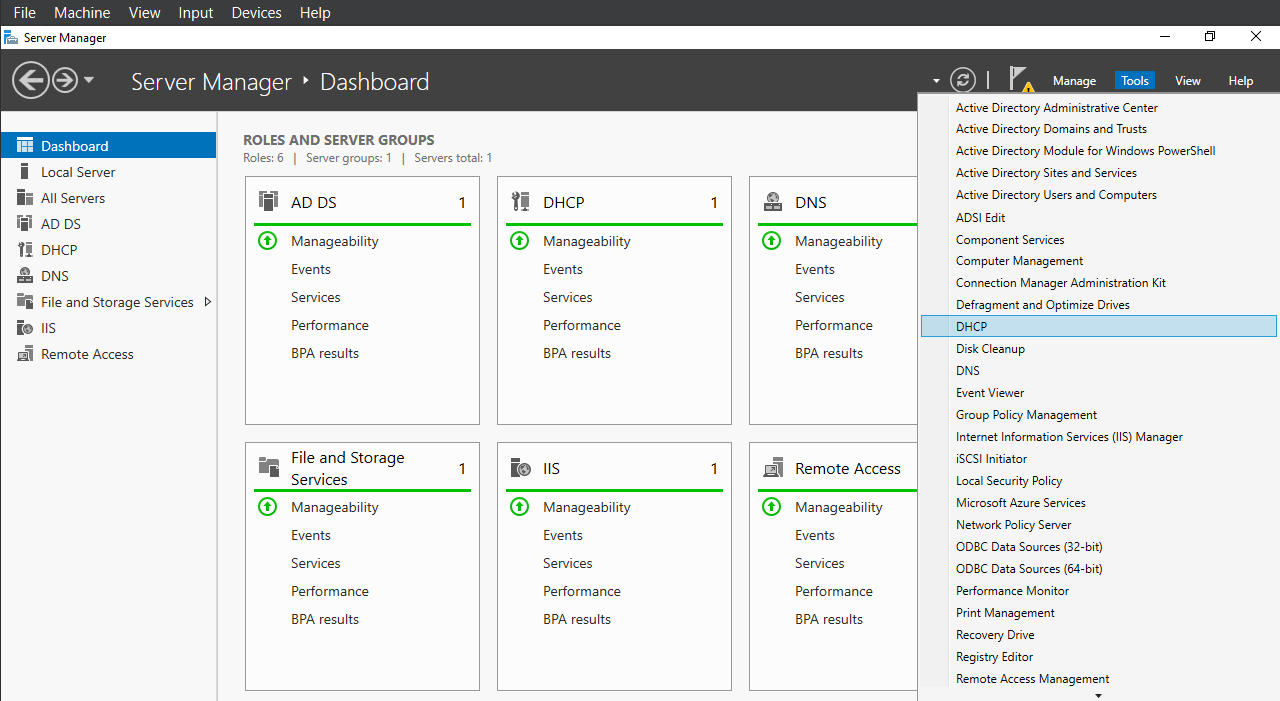Click the AD DS sidebar icon

(x=25, y=224)
